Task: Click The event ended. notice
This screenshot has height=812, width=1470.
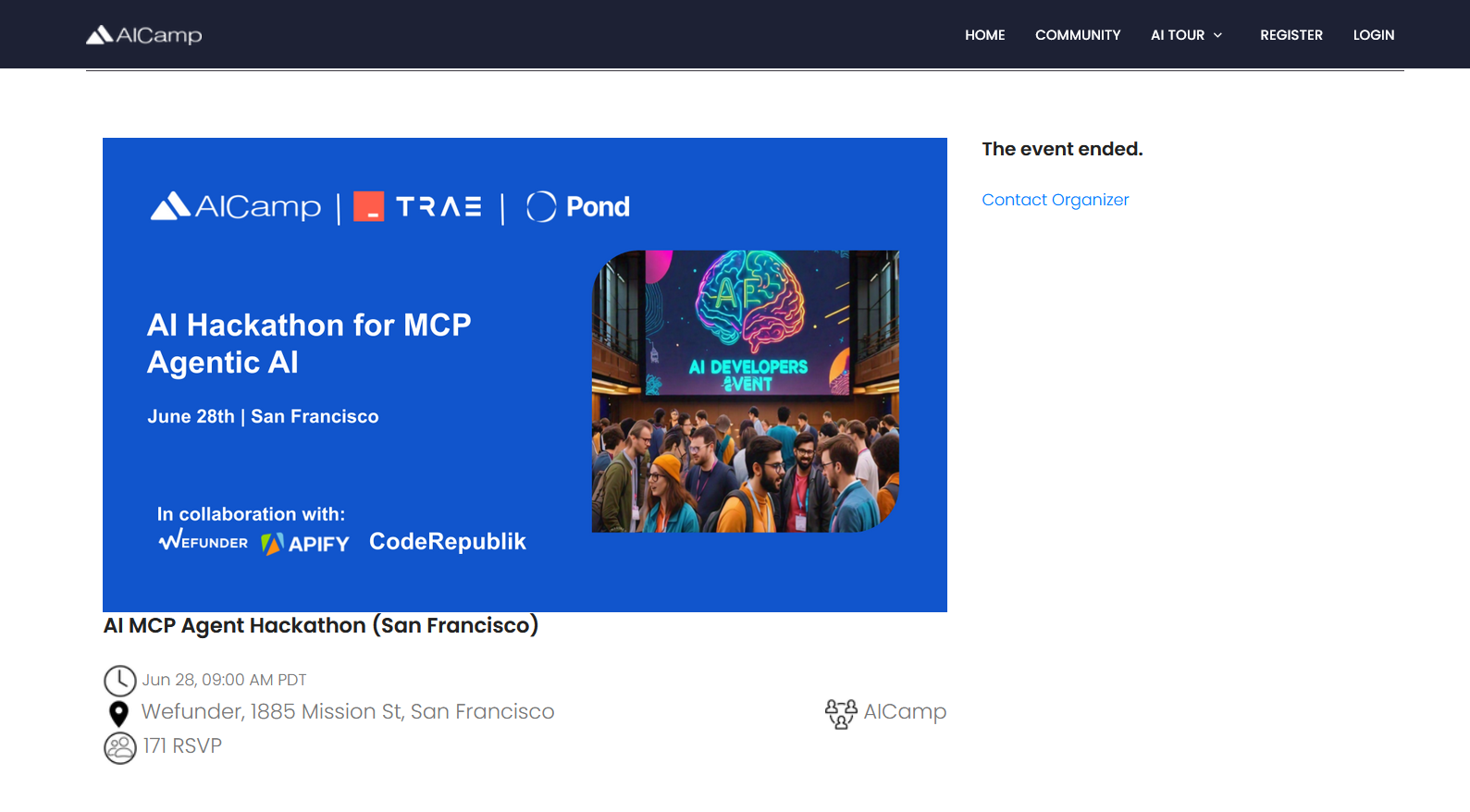Action: pyautogui.click(x=1062, y=149)
